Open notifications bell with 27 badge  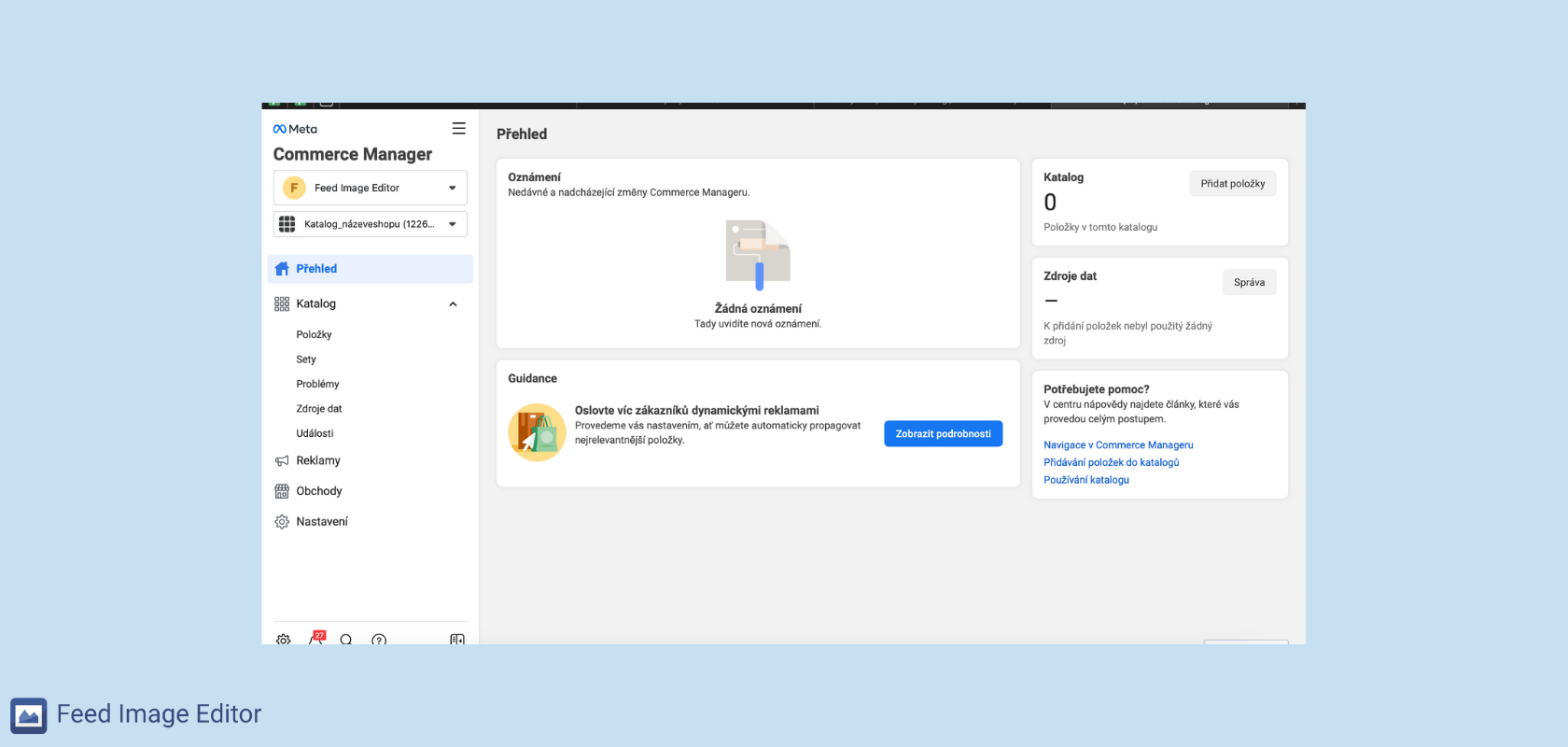pyautogui.click(x=316, y=639)
